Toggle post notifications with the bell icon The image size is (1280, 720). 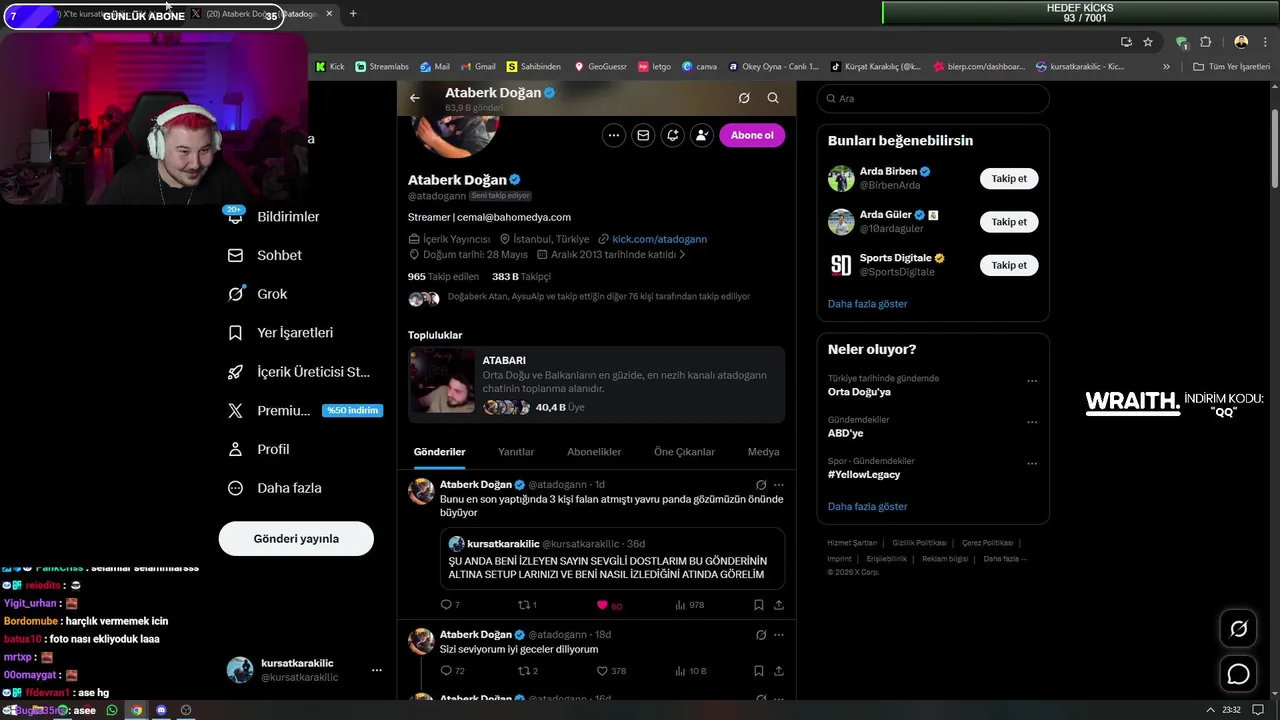tap(673, 135)
